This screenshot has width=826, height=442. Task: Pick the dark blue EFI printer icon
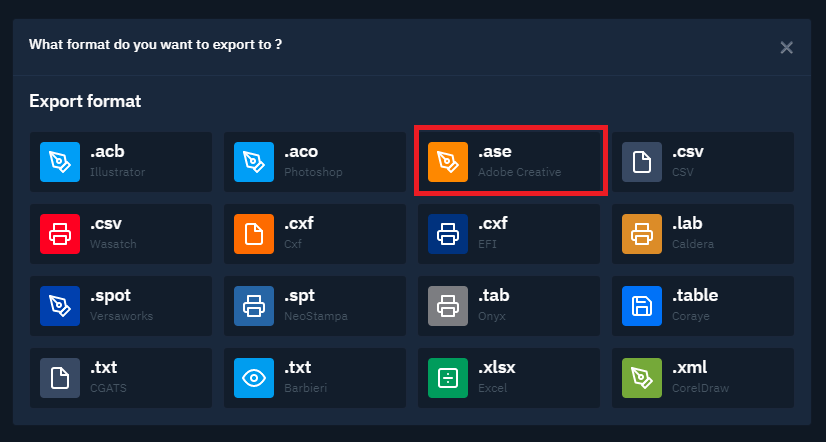tap(448, 234)
